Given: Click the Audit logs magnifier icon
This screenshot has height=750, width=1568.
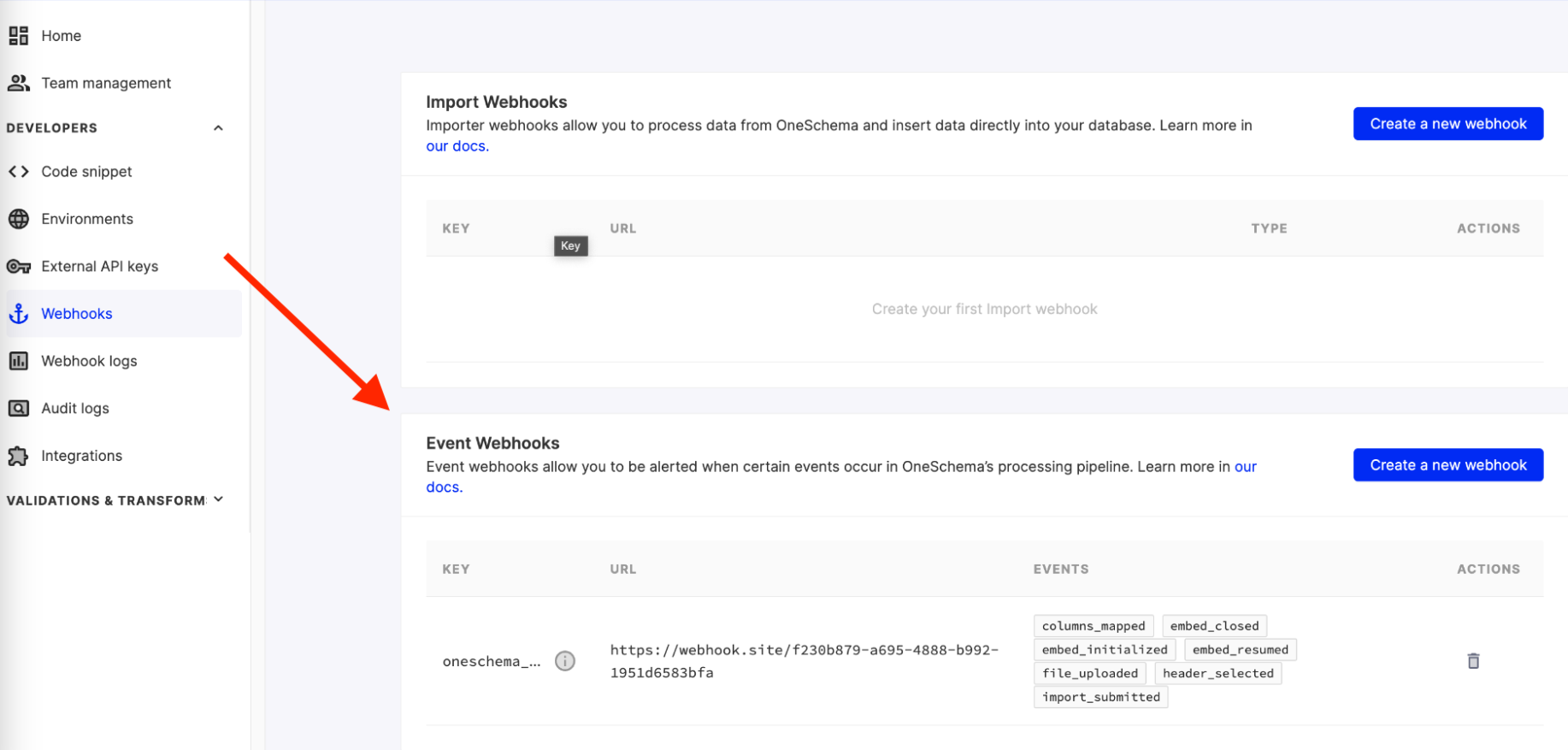Looking at the screenshot, I should click(x=19, y=409).
